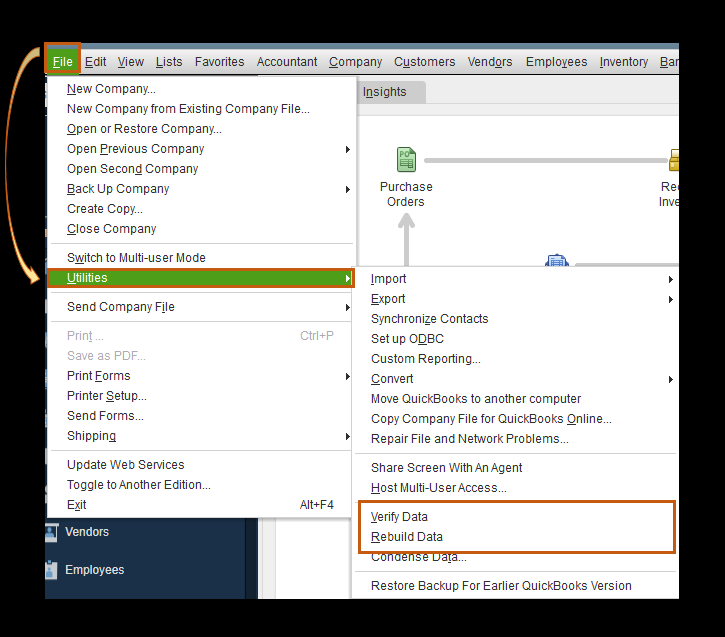The width and height of the screenshot is (725, 637).
Task: Open the File menu
Action: pos(62,61)
